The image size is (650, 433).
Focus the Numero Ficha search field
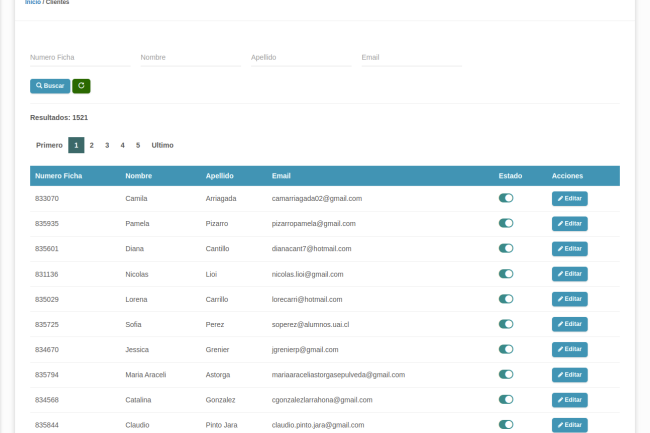(80, 58)
